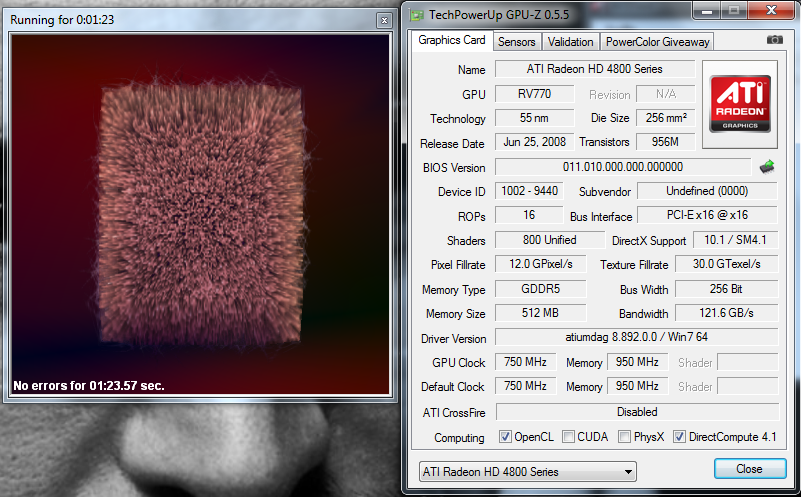
Task: Click the GPU field showing RV770
Action: pyautogui.click(x=534, y=94)
